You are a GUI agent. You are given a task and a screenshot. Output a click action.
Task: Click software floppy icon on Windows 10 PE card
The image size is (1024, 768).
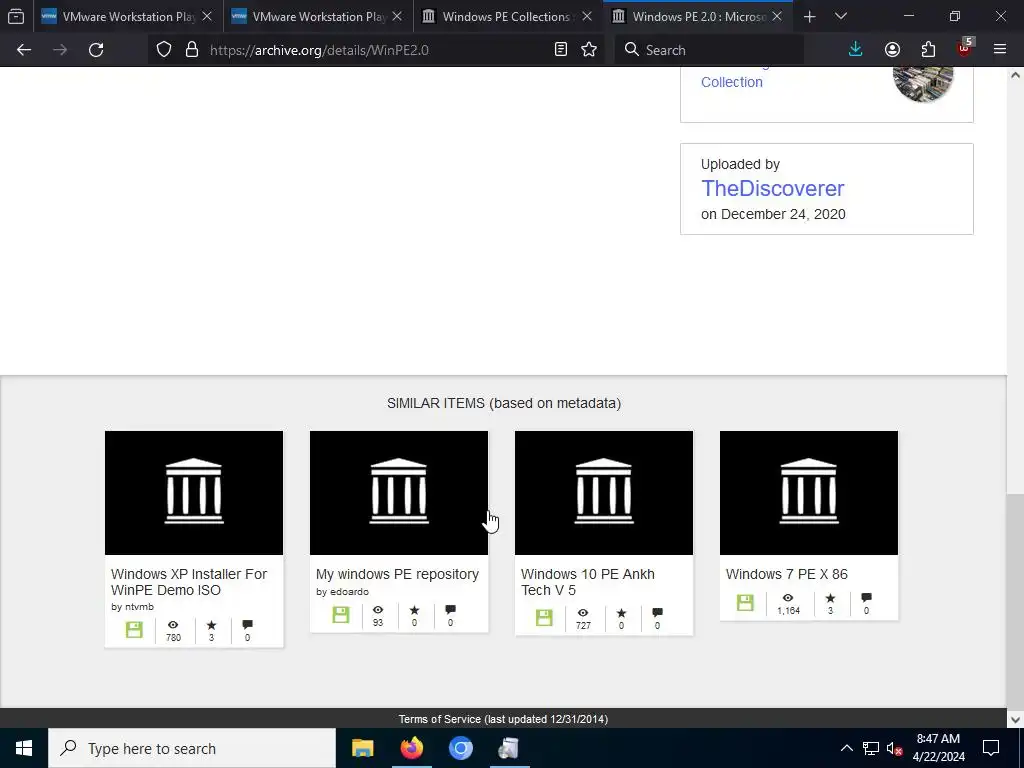point(544,617)
